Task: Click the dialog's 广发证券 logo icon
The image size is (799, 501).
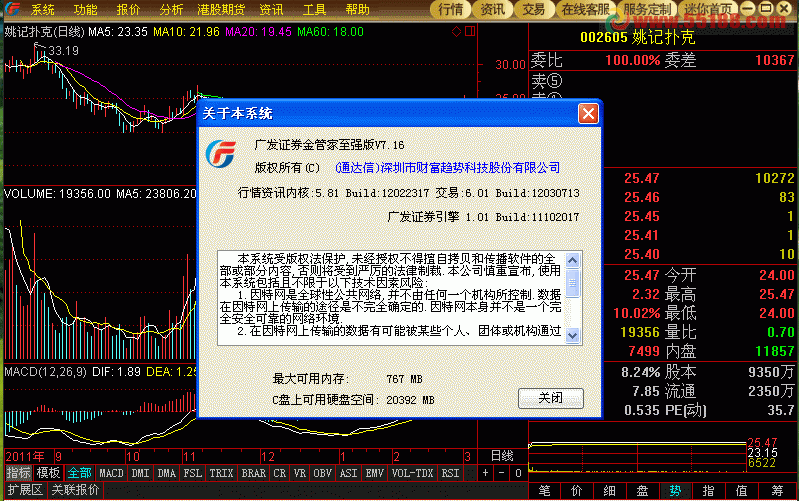Action: coord(221,153)
